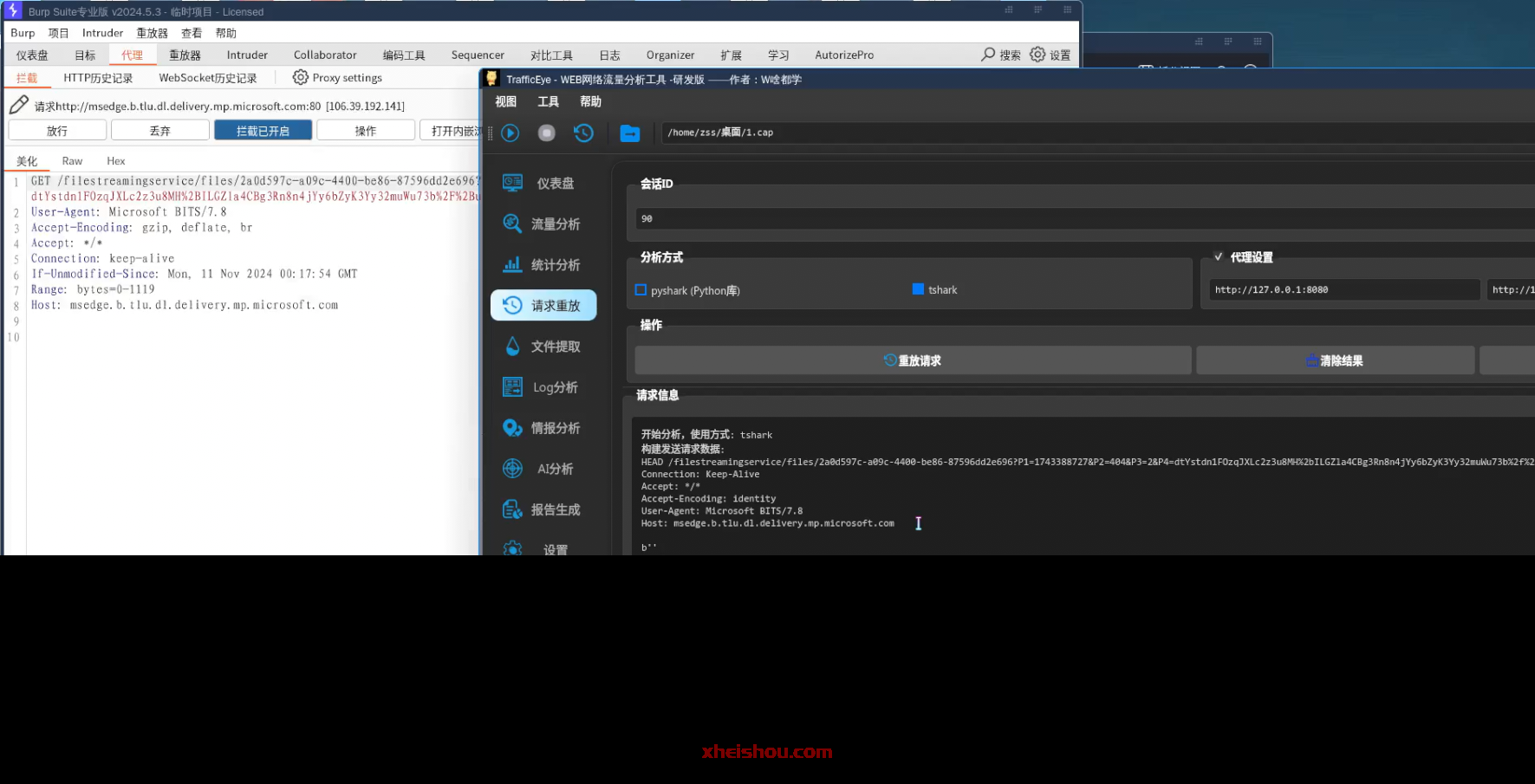The image size is (1535, 784).
Task: Open 查看 menu in Burp Suite
Action: point(192,33)
